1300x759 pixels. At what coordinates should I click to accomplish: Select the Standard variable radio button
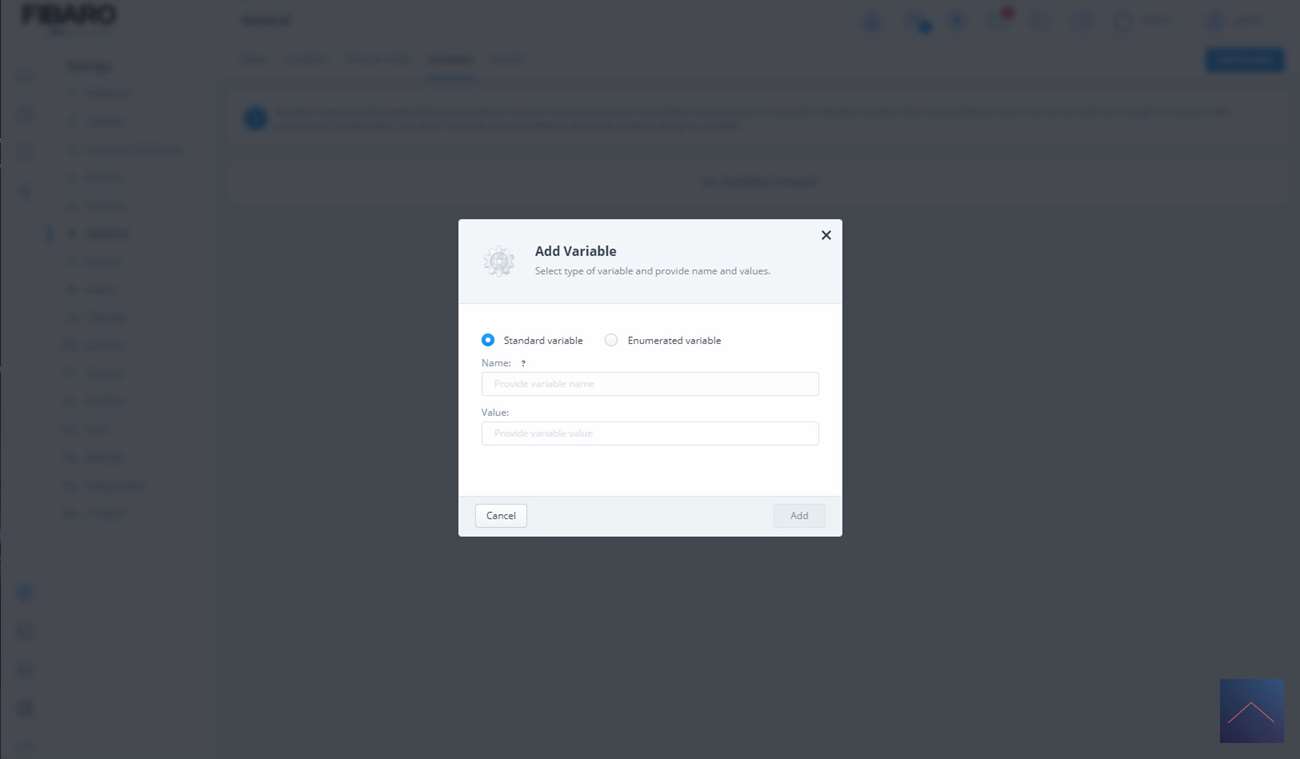pyautogui.click(x=488, y=340)
